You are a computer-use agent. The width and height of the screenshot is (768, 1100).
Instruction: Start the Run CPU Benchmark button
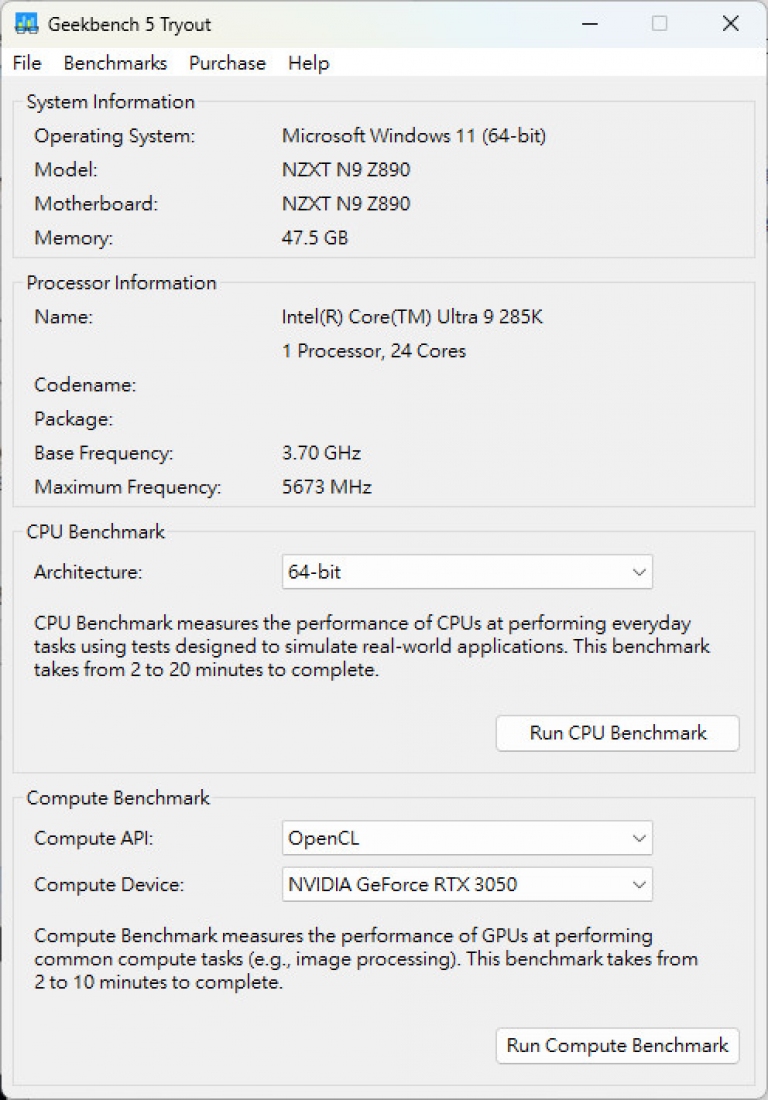[x=617, y=733]
